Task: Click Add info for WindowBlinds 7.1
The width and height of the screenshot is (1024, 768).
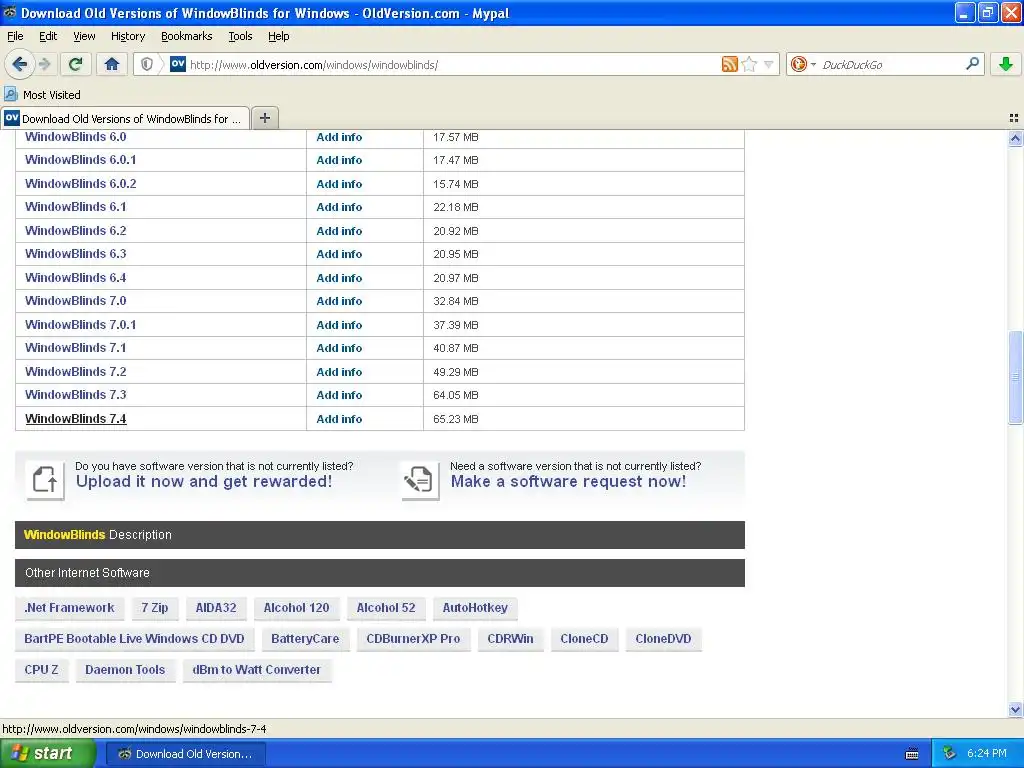Action: click(x=339, y=348)
